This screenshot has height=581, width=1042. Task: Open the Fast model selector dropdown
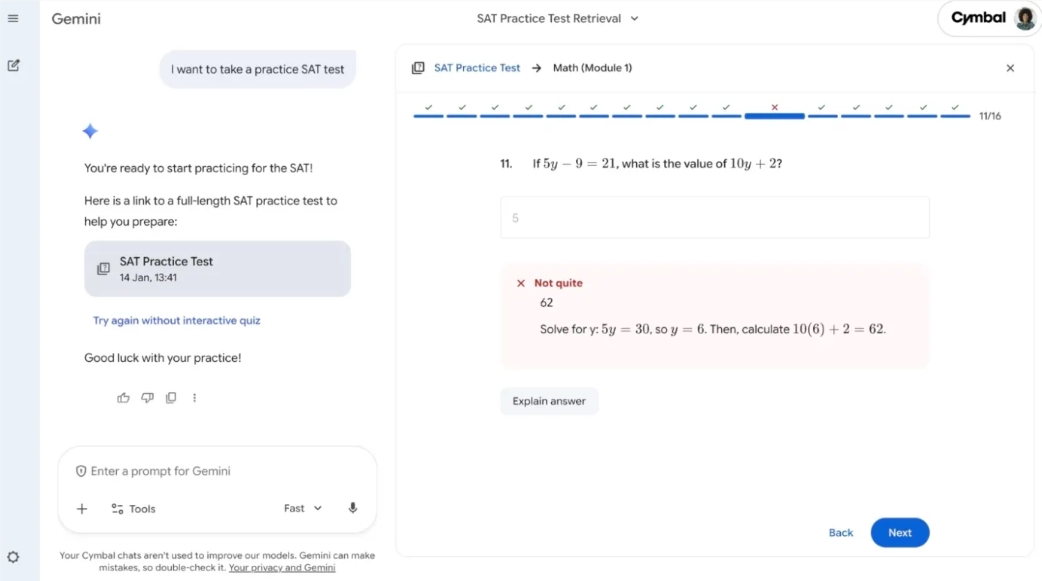302,508
